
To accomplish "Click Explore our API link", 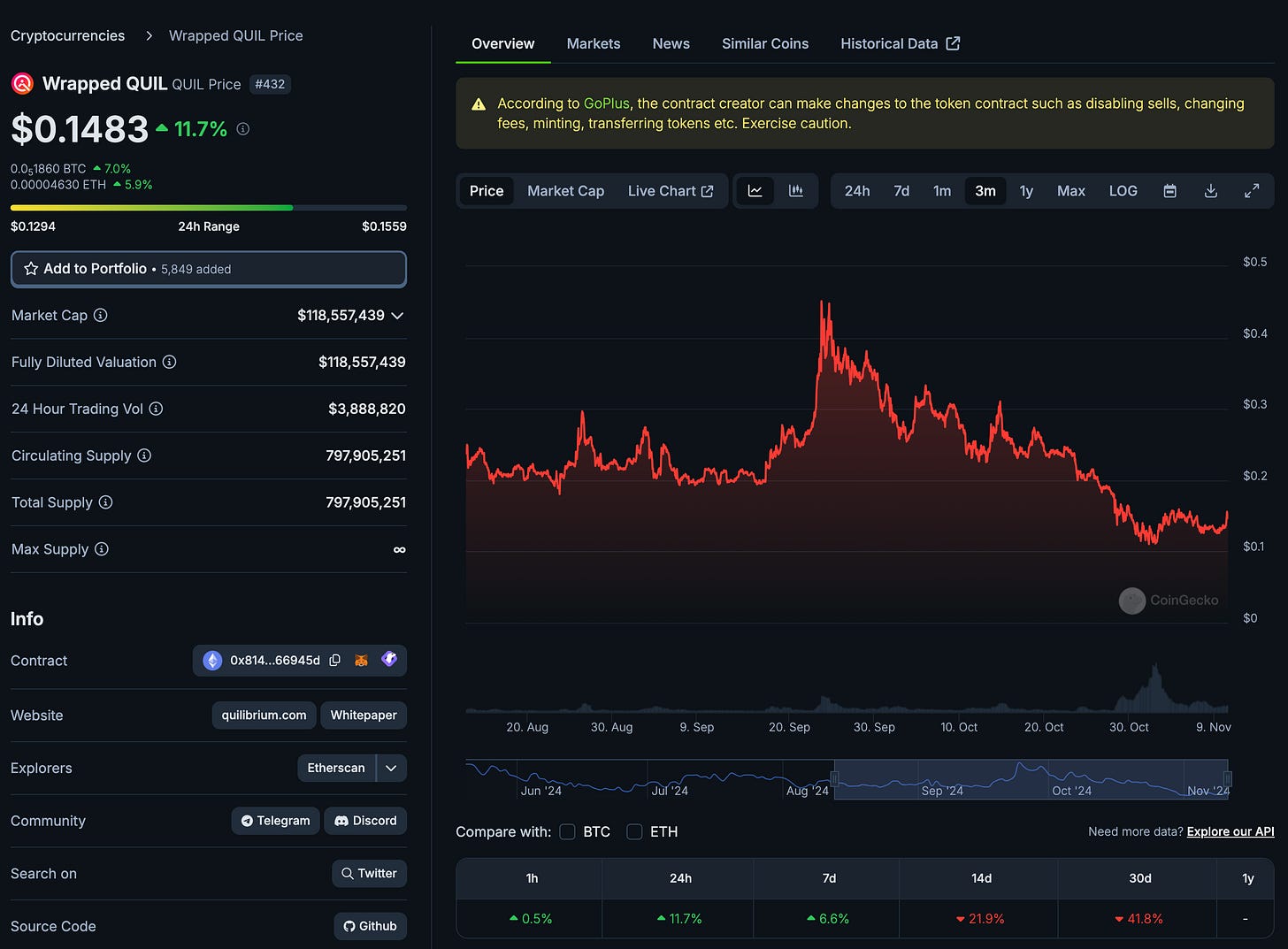I will pos(1230,831).
